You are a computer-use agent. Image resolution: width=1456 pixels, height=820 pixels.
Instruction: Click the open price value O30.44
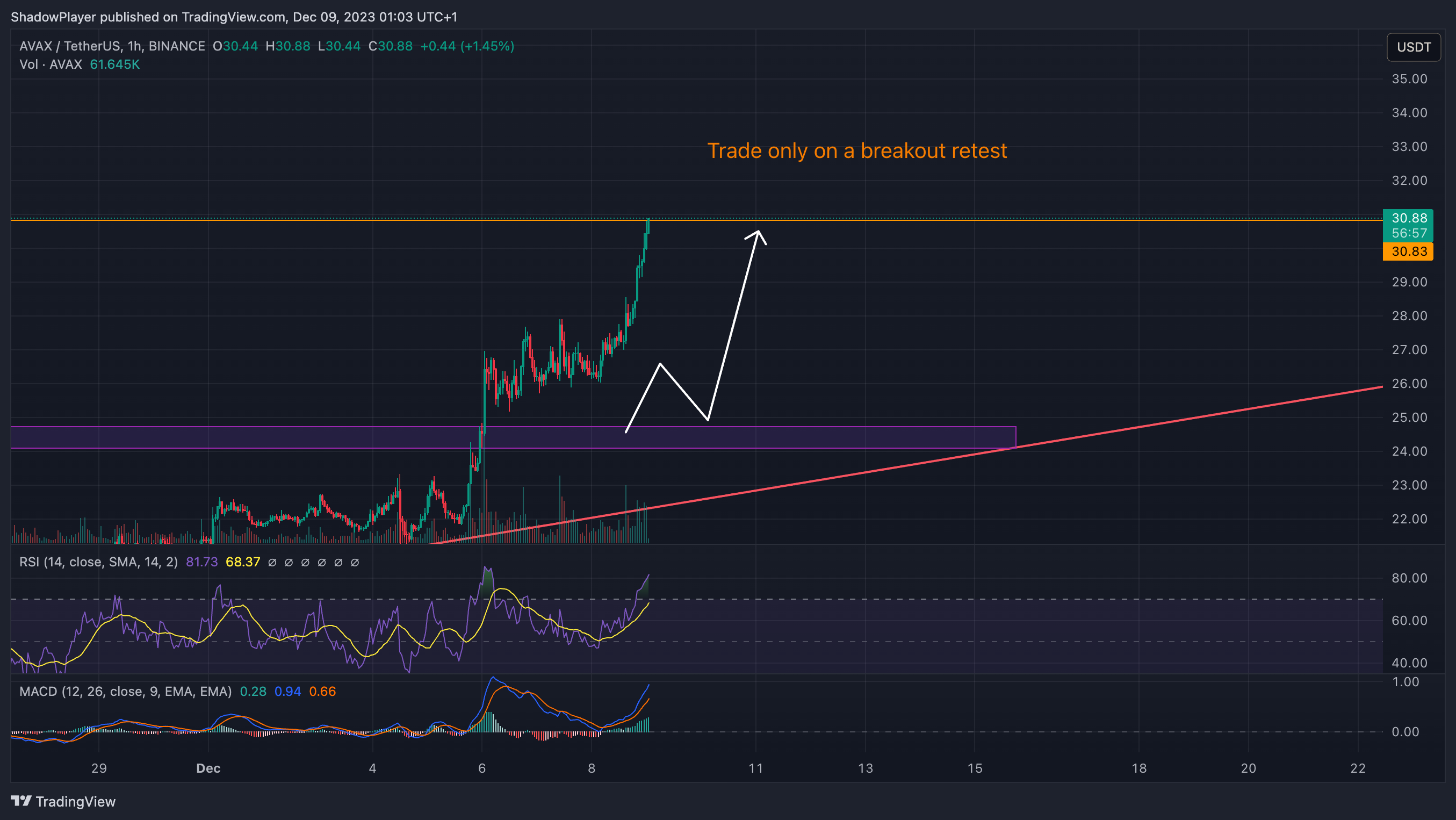(x=235, y=46)
